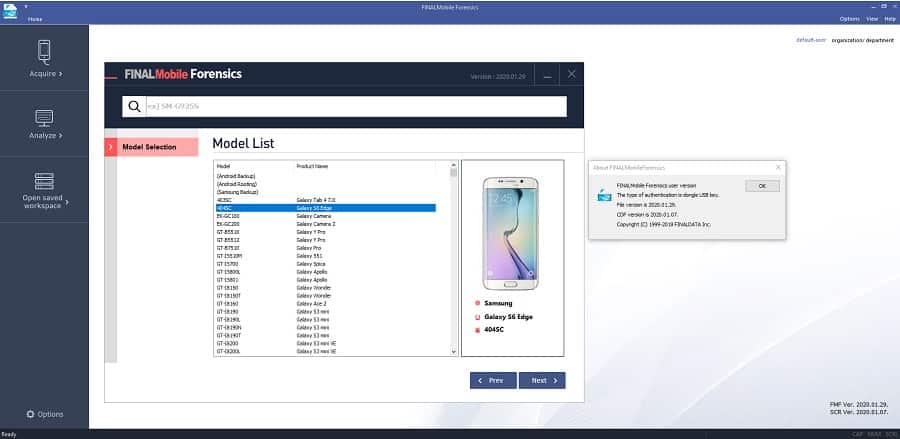Click the Galaxy S6 Edge label under phone
This screenshot has height=439, width=900.
click(509, 317)
